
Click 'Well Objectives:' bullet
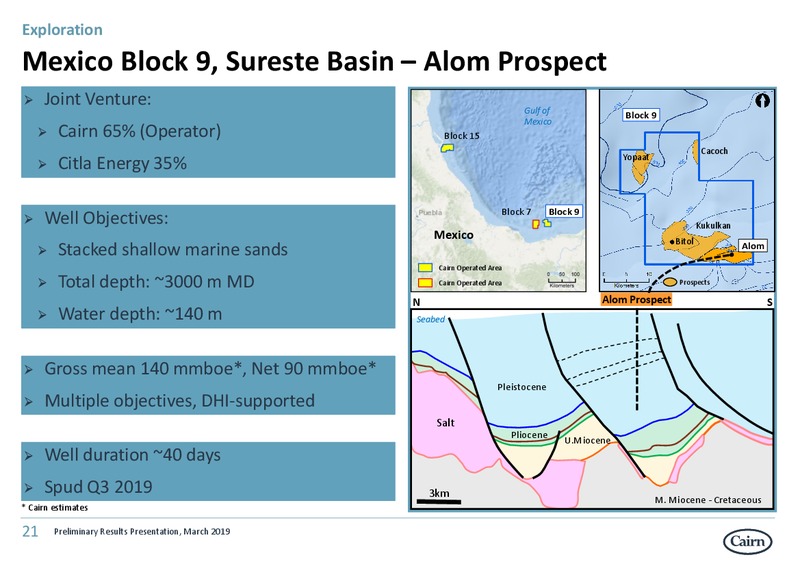[x=106, y=218]
